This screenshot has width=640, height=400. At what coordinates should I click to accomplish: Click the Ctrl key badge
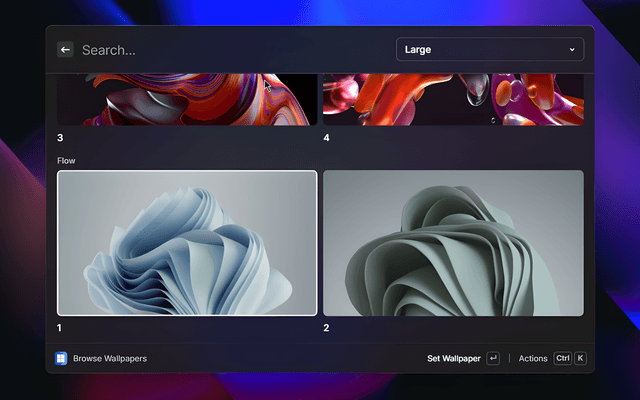point(562,358)
